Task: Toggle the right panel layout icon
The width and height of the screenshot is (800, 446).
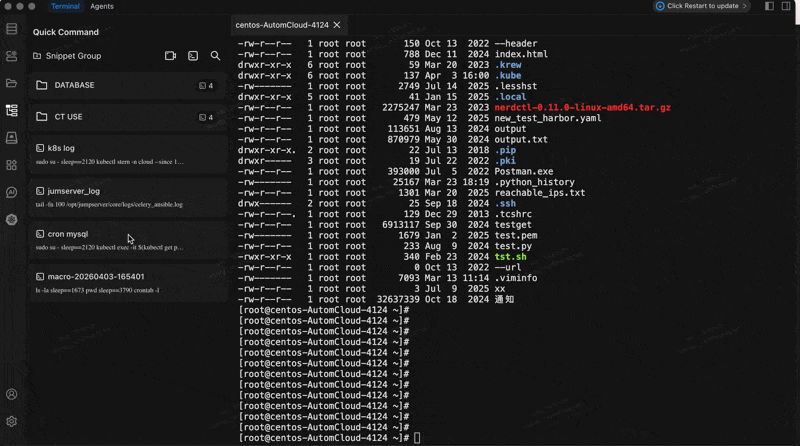Action: [x=786, y=6]
